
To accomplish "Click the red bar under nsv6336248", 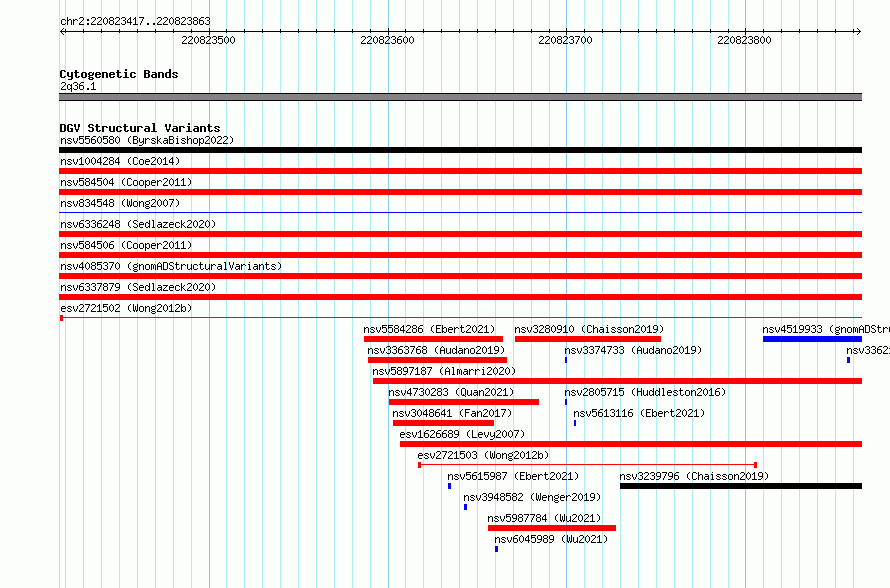I will (460, 234).
